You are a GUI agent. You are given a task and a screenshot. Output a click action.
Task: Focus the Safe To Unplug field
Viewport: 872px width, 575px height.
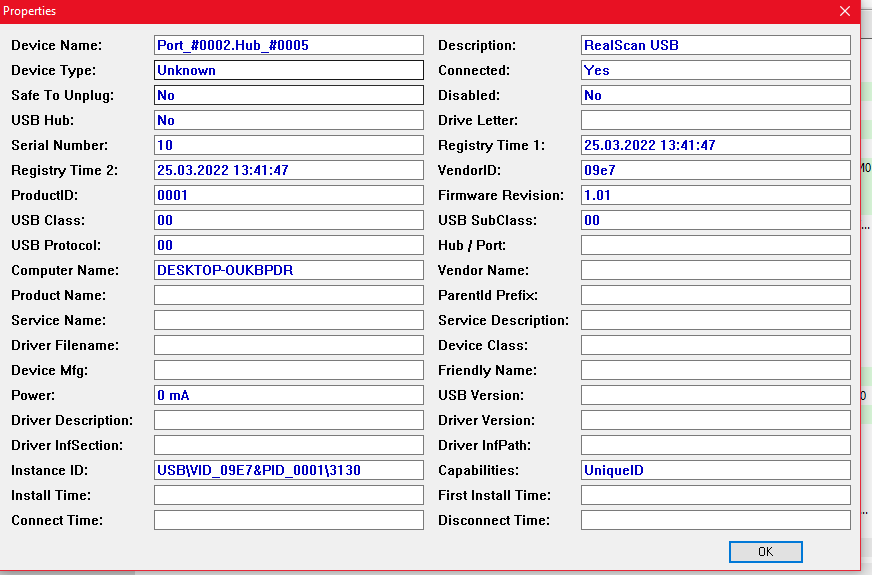(x=289, y=95)
